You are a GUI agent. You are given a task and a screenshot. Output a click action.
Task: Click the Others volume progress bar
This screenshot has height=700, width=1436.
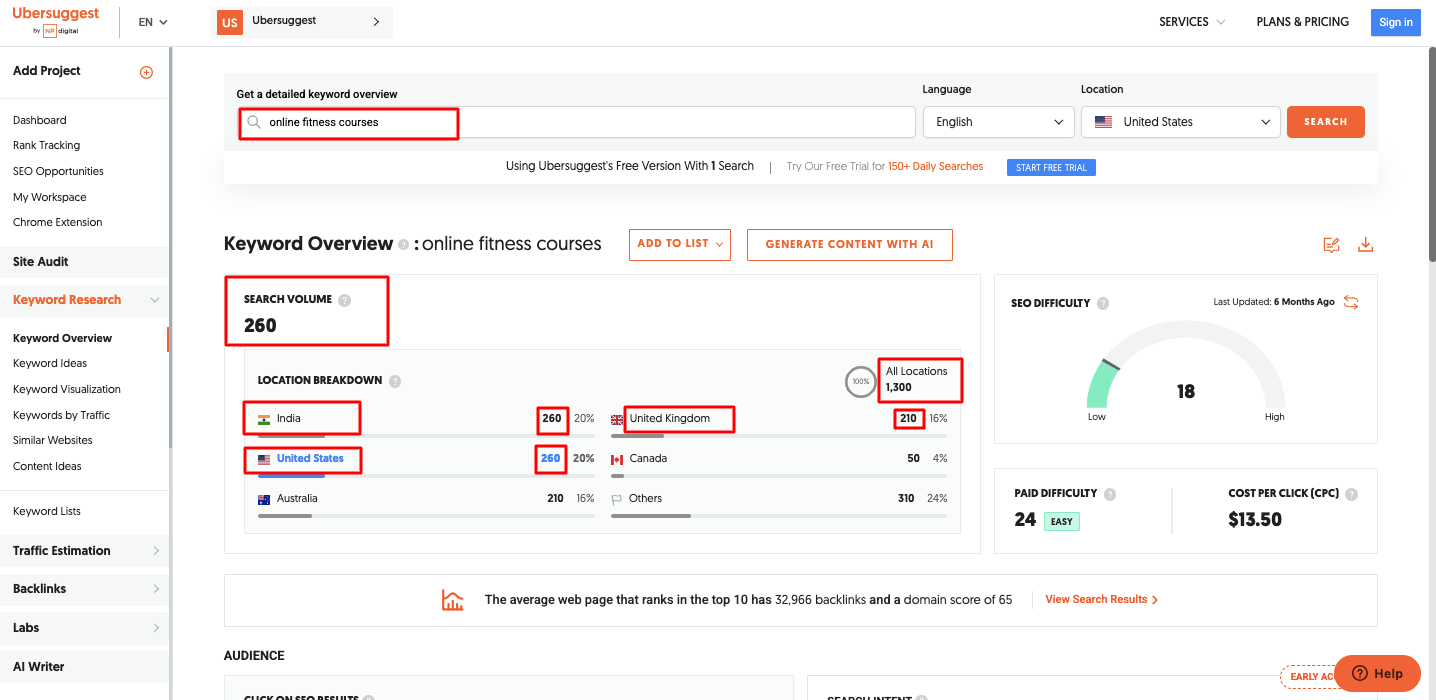click(x=779, y=516)
